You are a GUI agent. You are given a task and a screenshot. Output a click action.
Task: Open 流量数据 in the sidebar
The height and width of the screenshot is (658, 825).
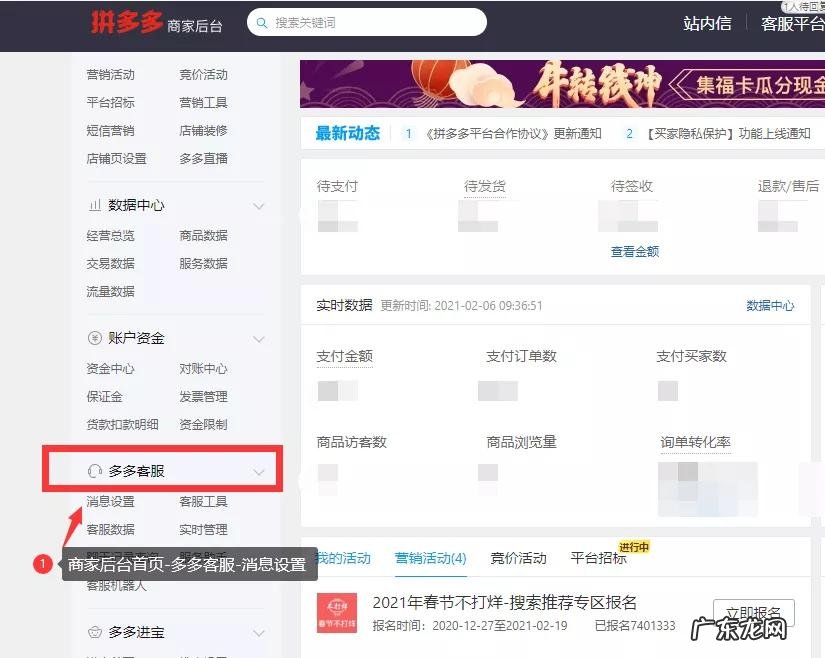pos(112,291)
